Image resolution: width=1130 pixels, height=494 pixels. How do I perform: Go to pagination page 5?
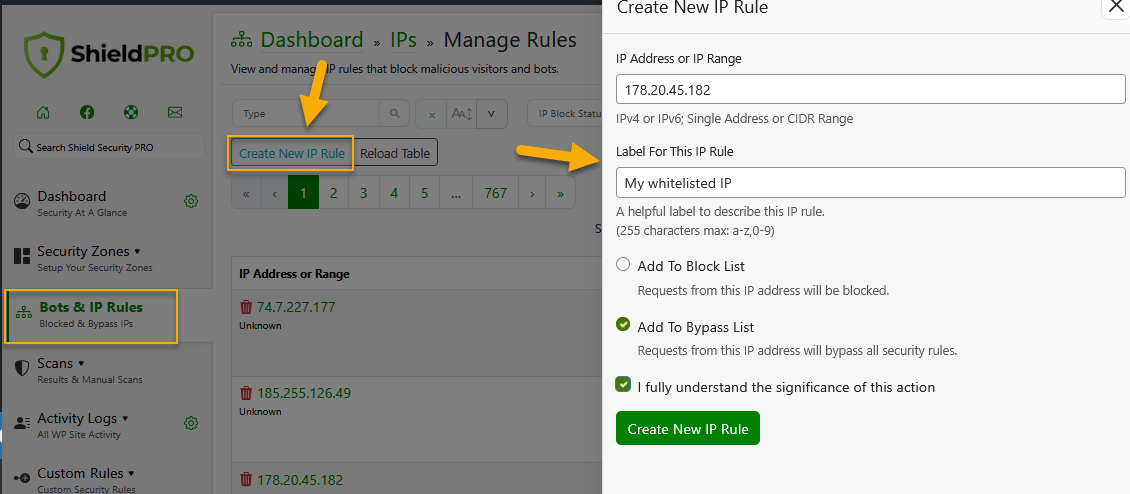(424, 193)
